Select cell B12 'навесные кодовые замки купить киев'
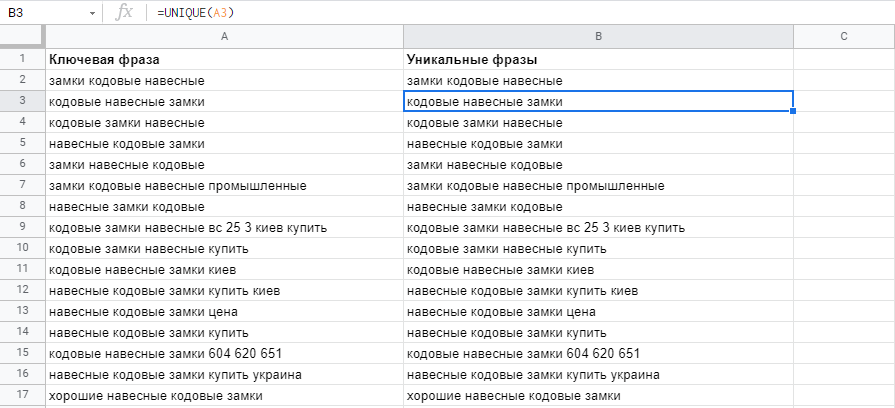The width and height of the screenshot is (895, 408). click(598, 290)
